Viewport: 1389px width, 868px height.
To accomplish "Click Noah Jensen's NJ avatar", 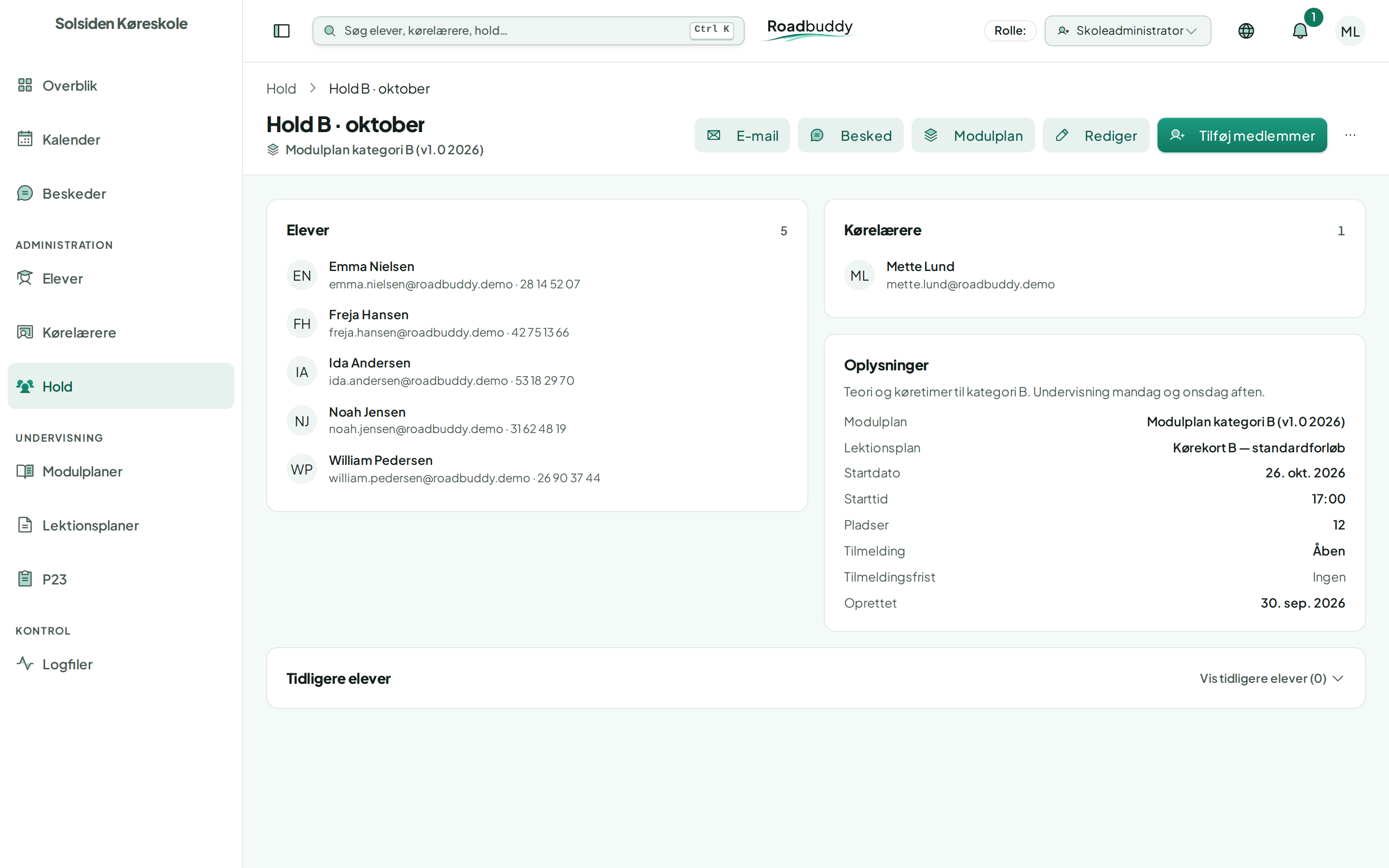I will coord(302,421).
